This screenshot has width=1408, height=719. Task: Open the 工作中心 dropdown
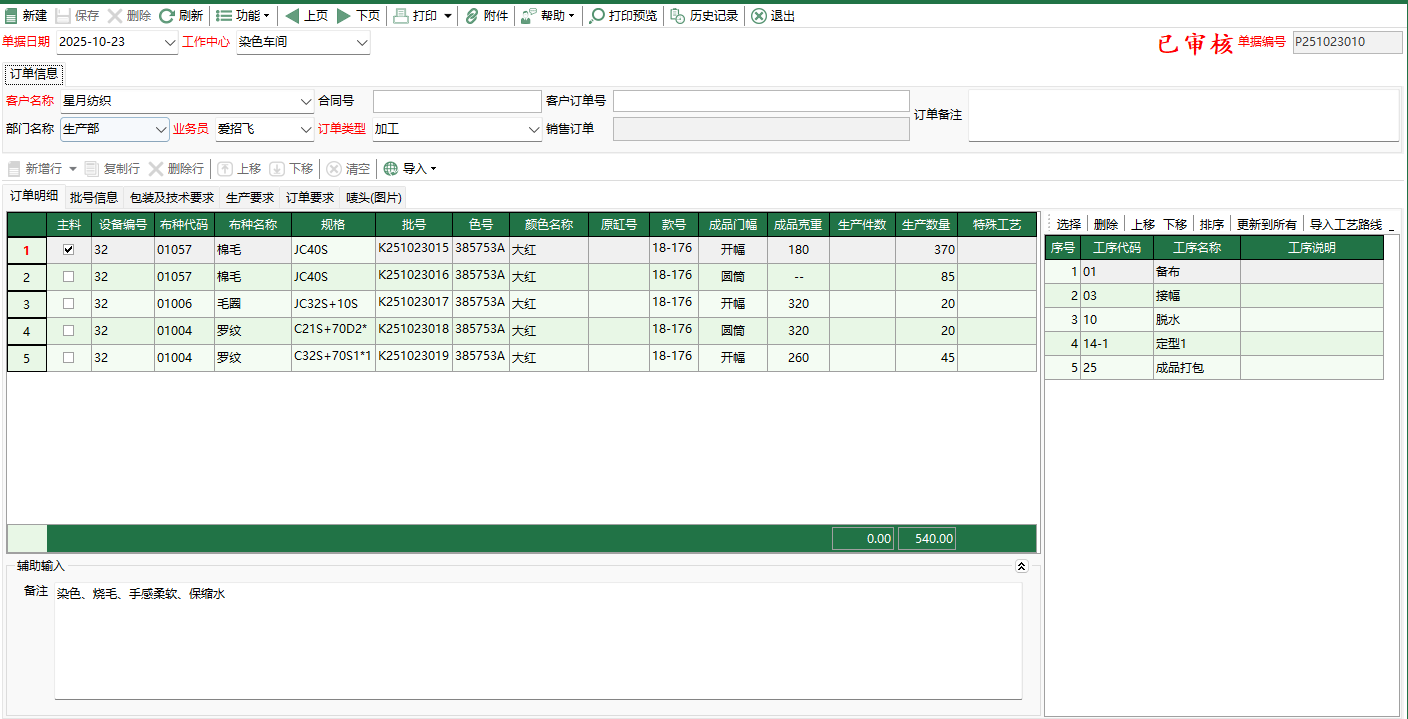(361, 43)
